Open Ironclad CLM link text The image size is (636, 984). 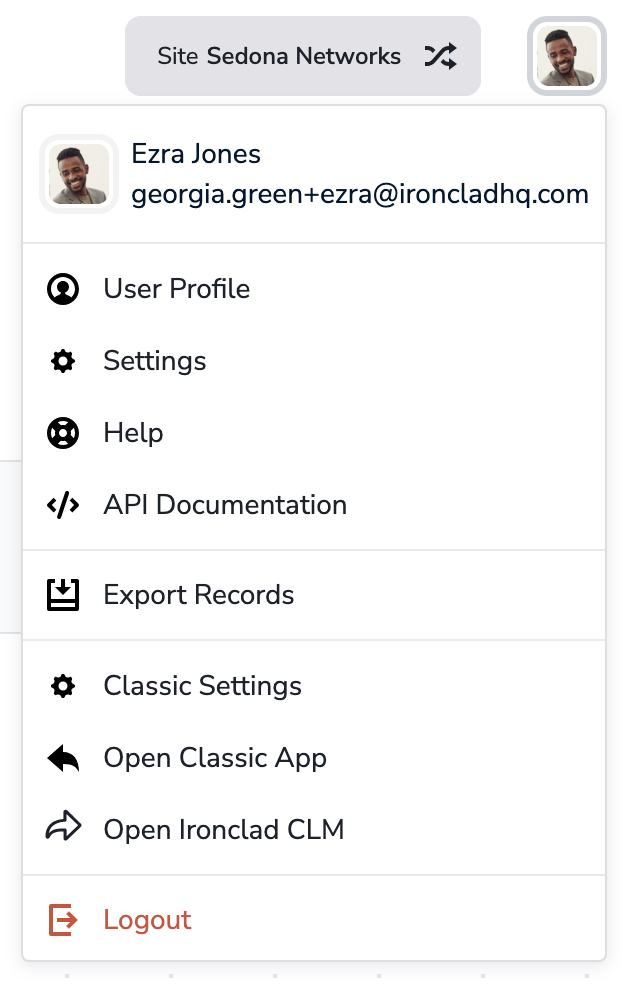(x=224, y=830)
